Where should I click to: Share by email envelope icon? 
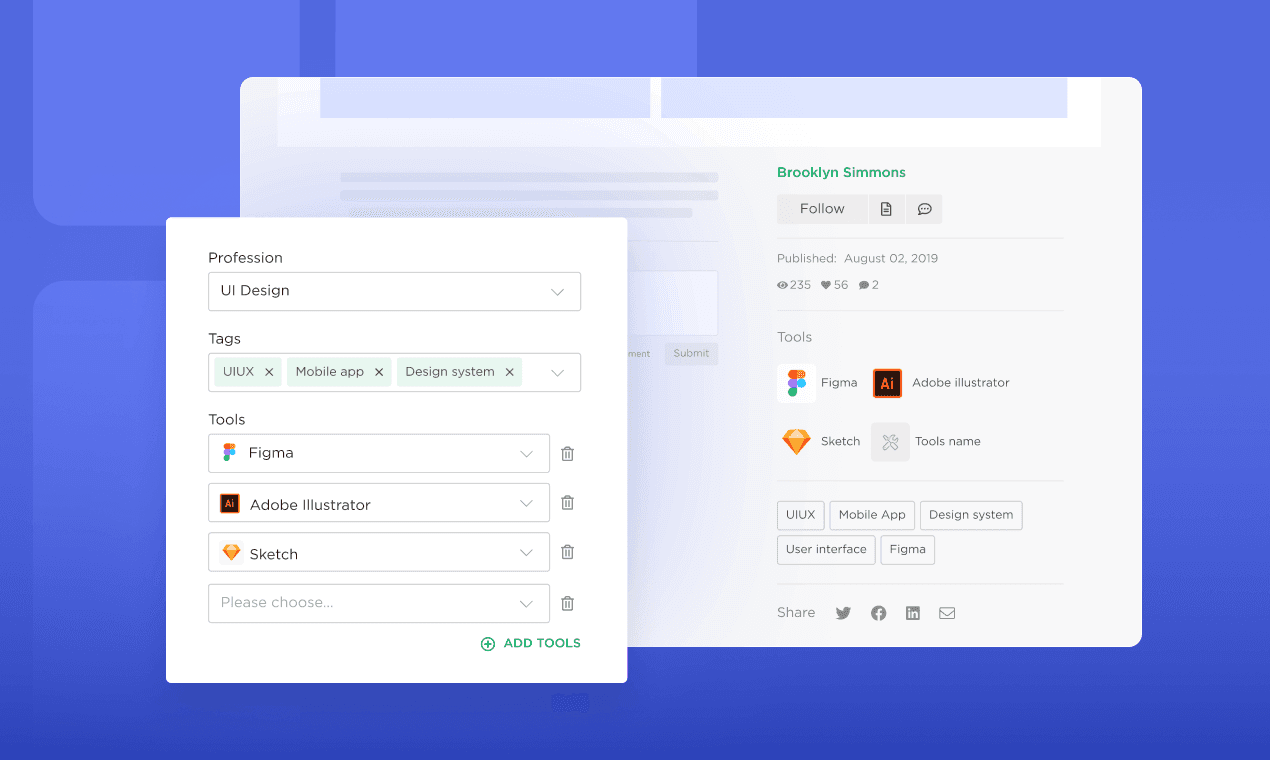[947, 613]
